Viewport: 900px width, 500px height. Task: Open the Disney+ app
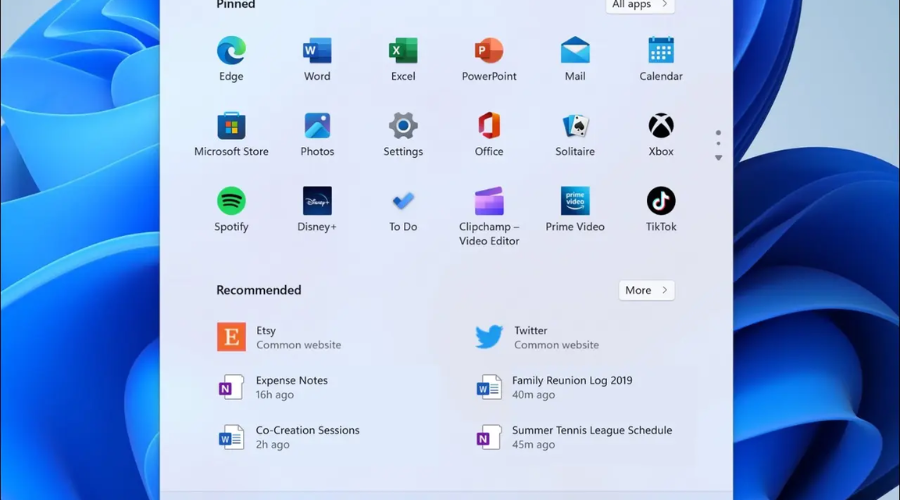(x=317, y=201)
